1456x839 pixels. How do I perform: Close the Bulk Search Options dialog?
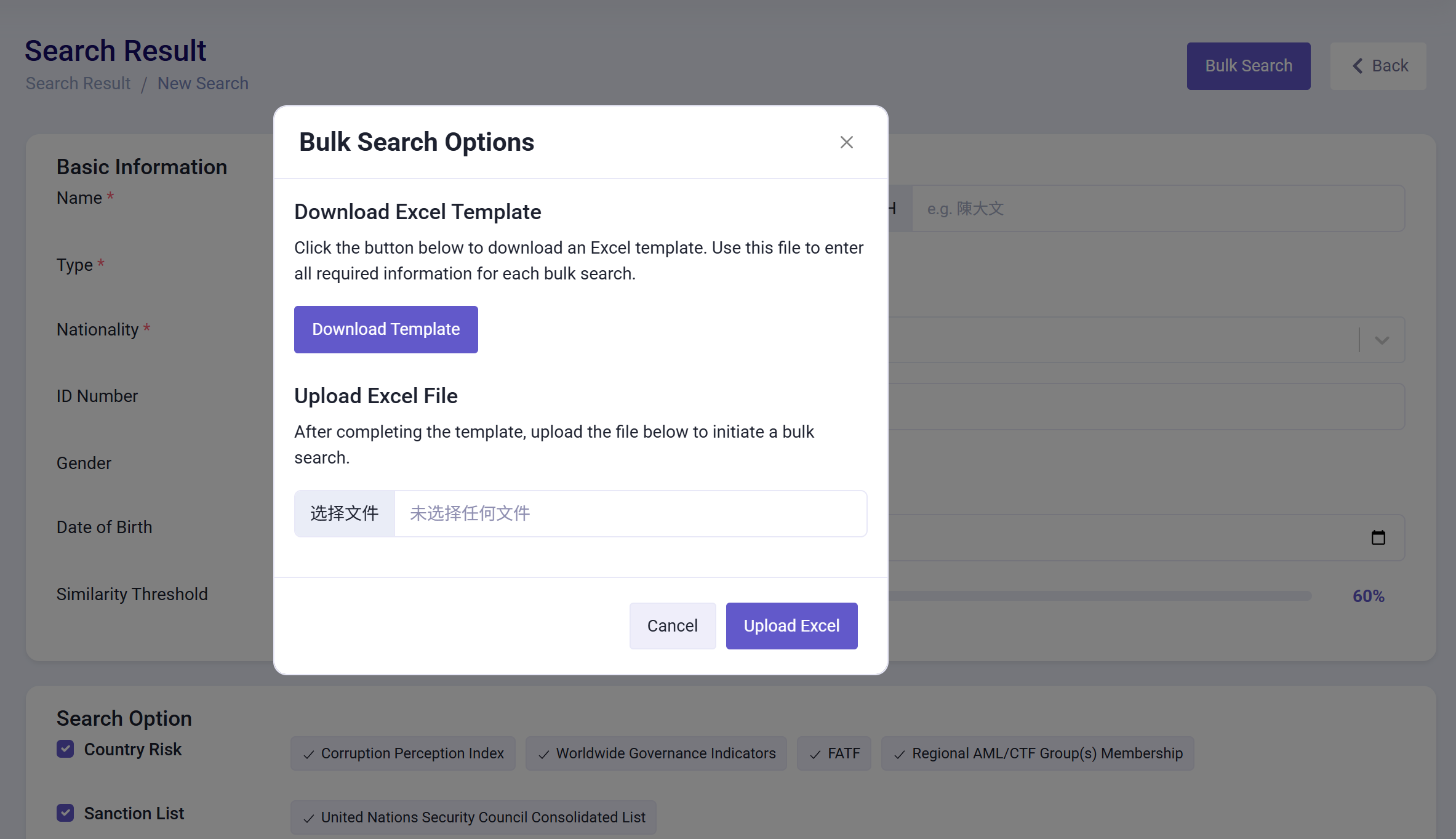click(x=846, y=142)
